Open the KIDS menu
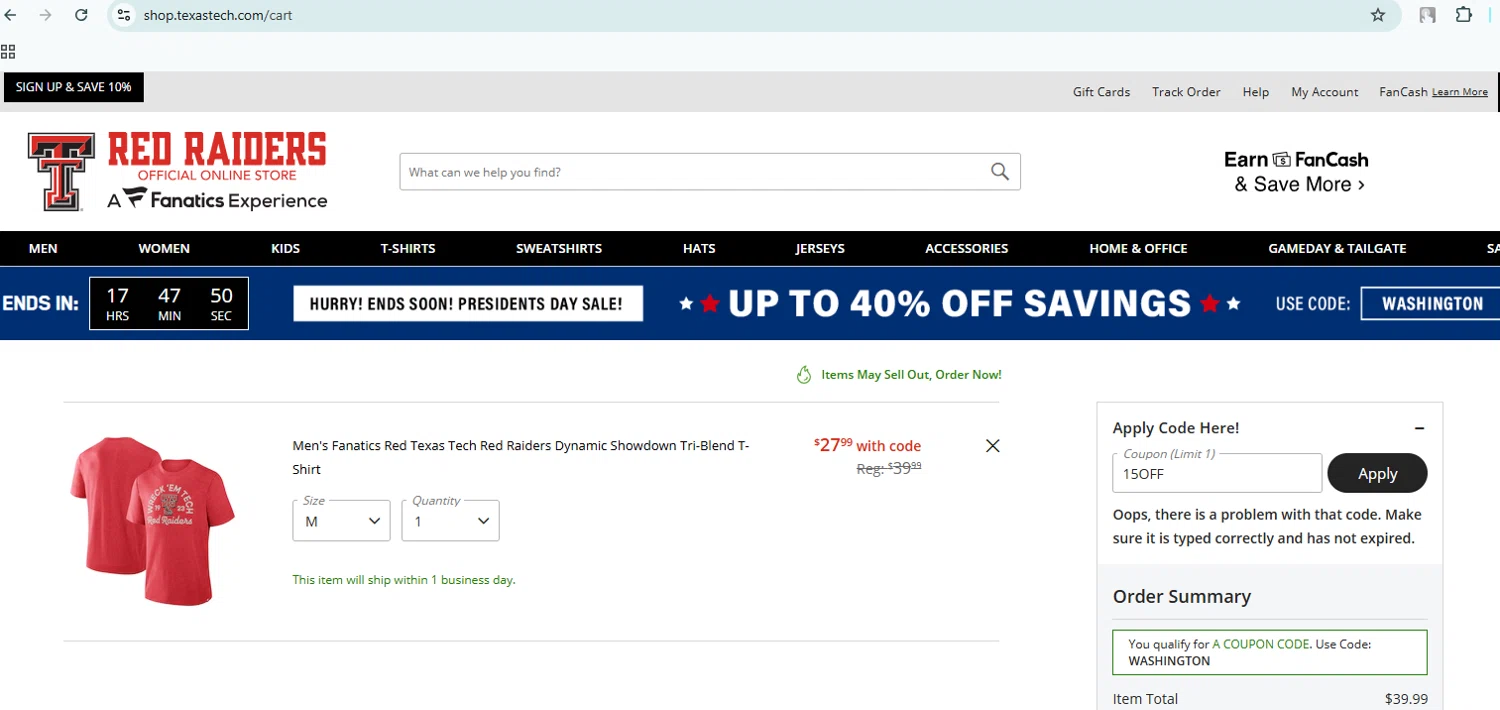The width and height of the screenshot is (1500, 710). tap(285, 248)
